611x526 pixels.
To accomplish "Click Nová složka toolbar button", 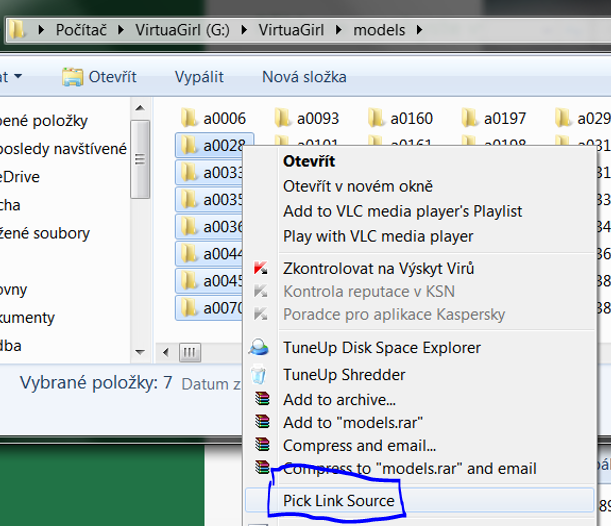I will coord(304,77).
